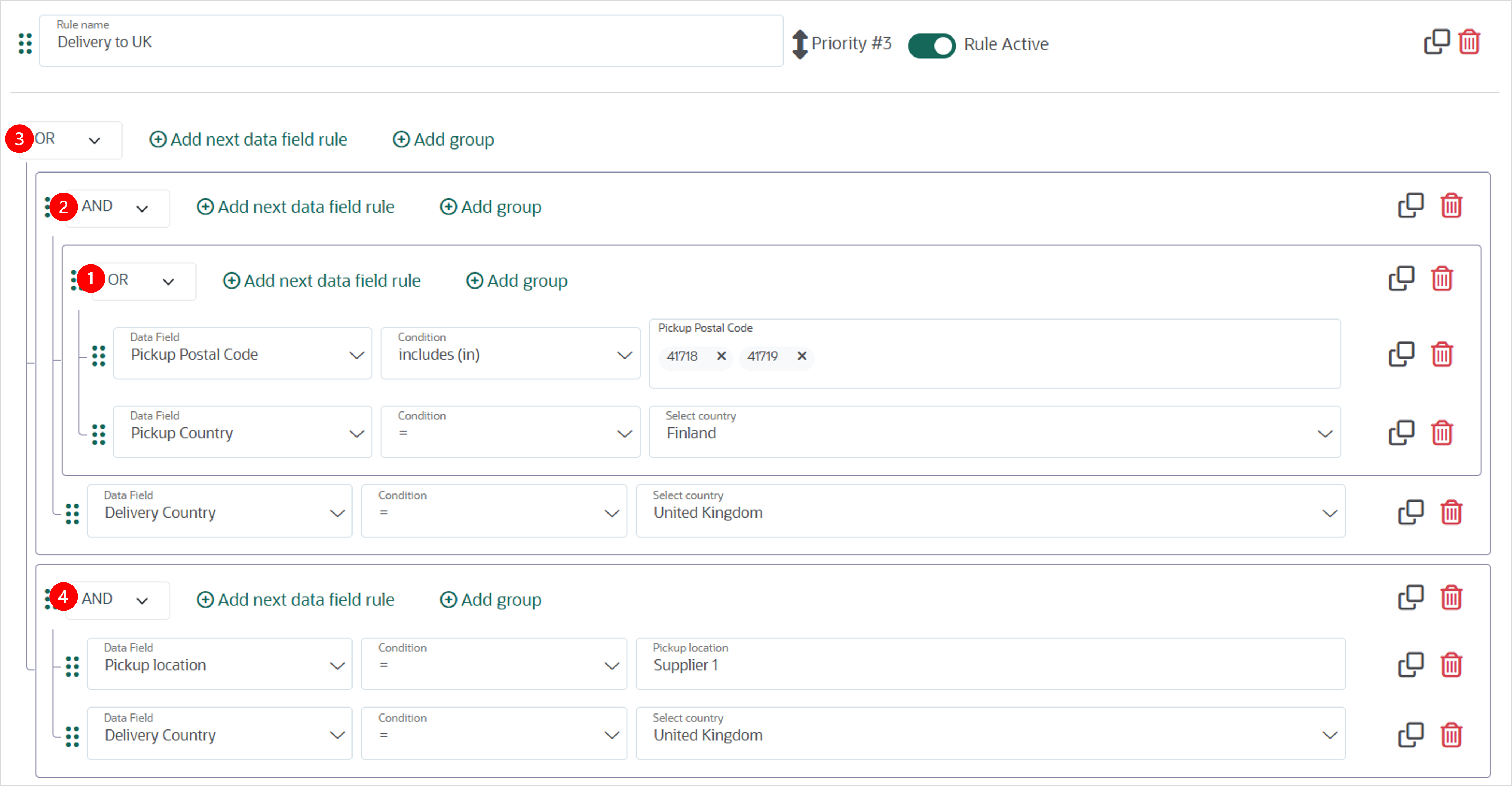Duplicate the Pickup Country row
The height and width of the screenshot is (786, 1512).
pyautogui.click(x=1401, y=433)
